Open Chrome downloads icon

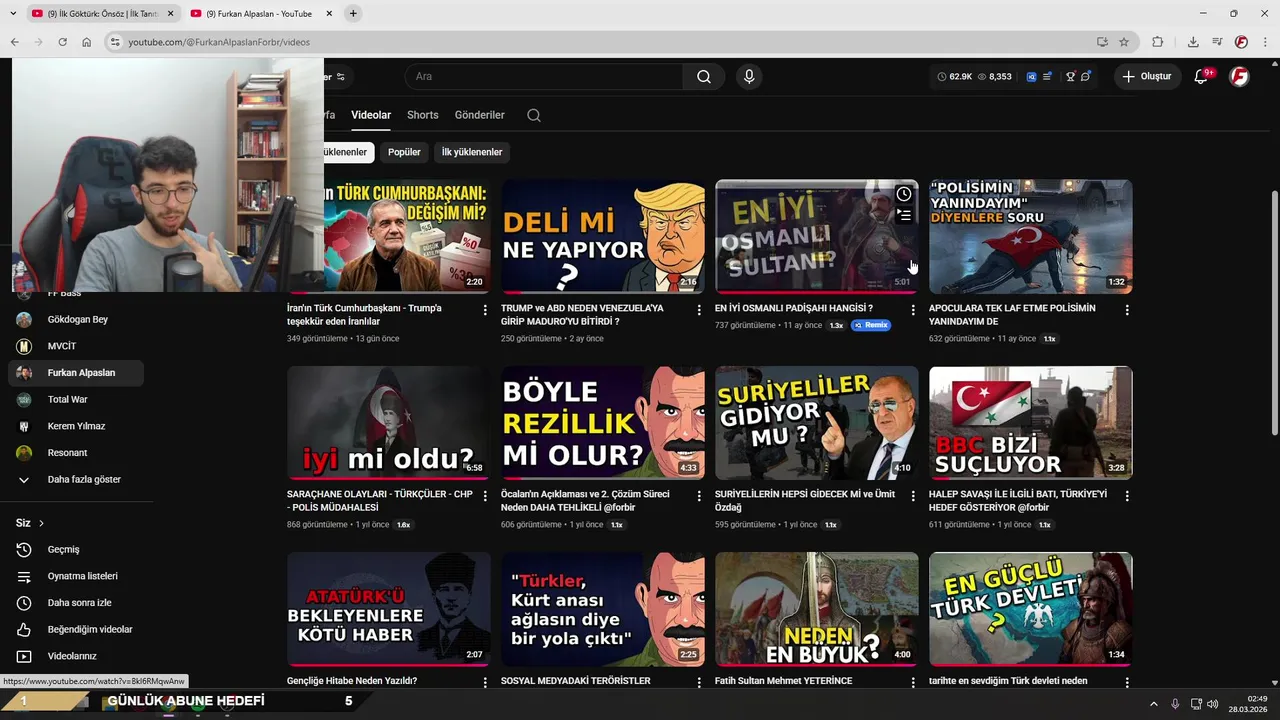[1193, 42]
